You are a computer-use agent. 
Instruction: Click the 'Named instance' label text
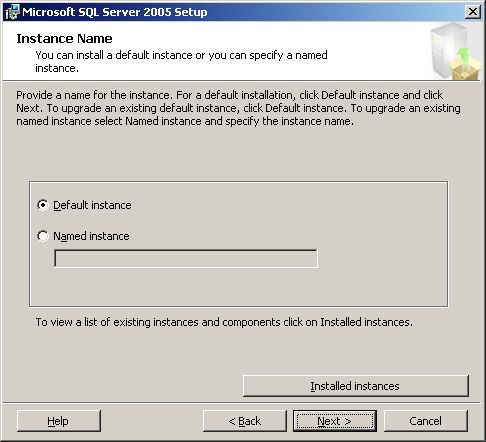coord(91,236)
